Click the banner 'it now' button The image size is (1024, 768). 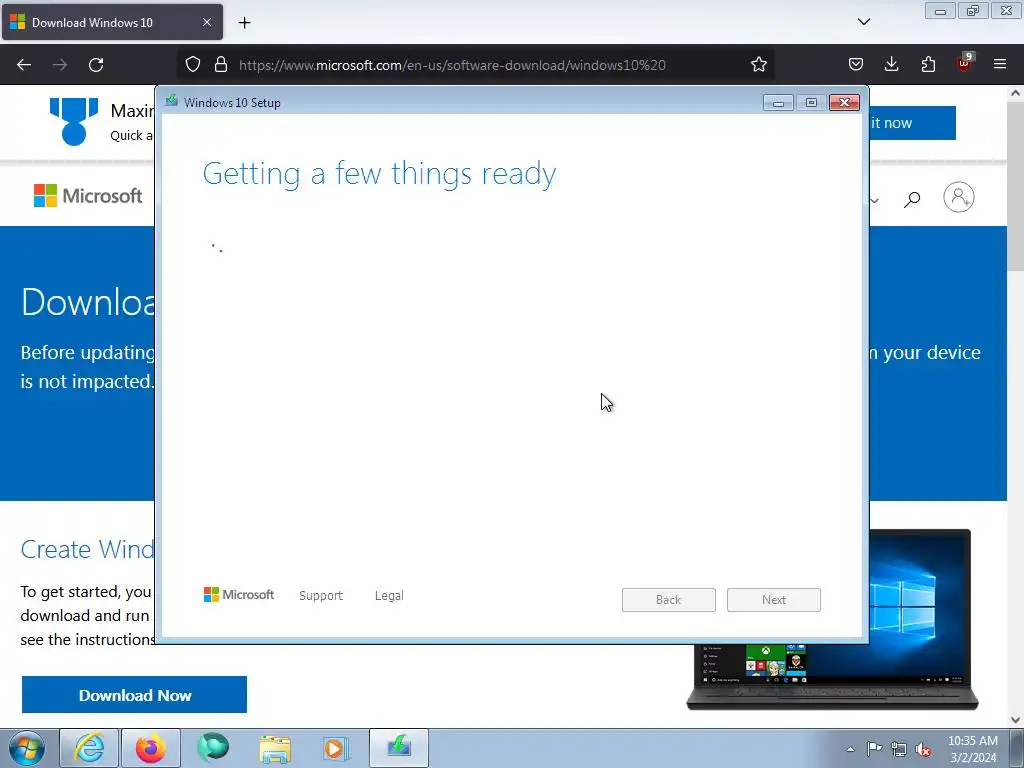pyautogui.click(x=912, y=123)
